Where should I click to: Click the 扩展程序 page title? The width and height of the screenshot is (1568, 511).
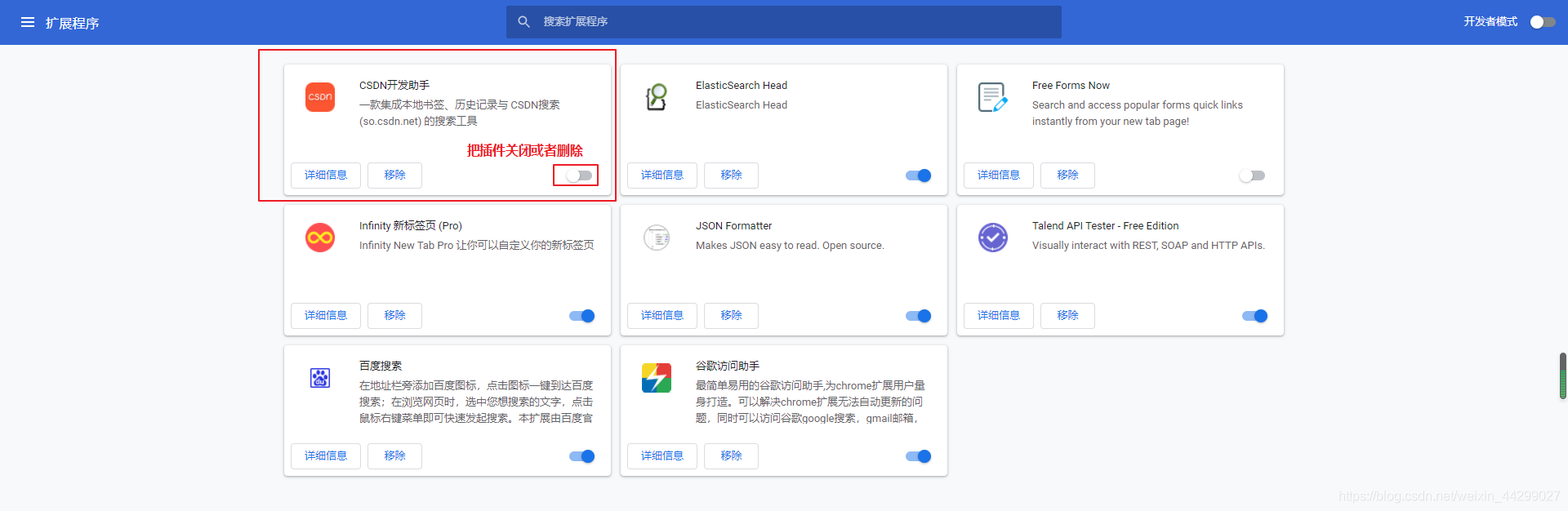coord(72,23)
